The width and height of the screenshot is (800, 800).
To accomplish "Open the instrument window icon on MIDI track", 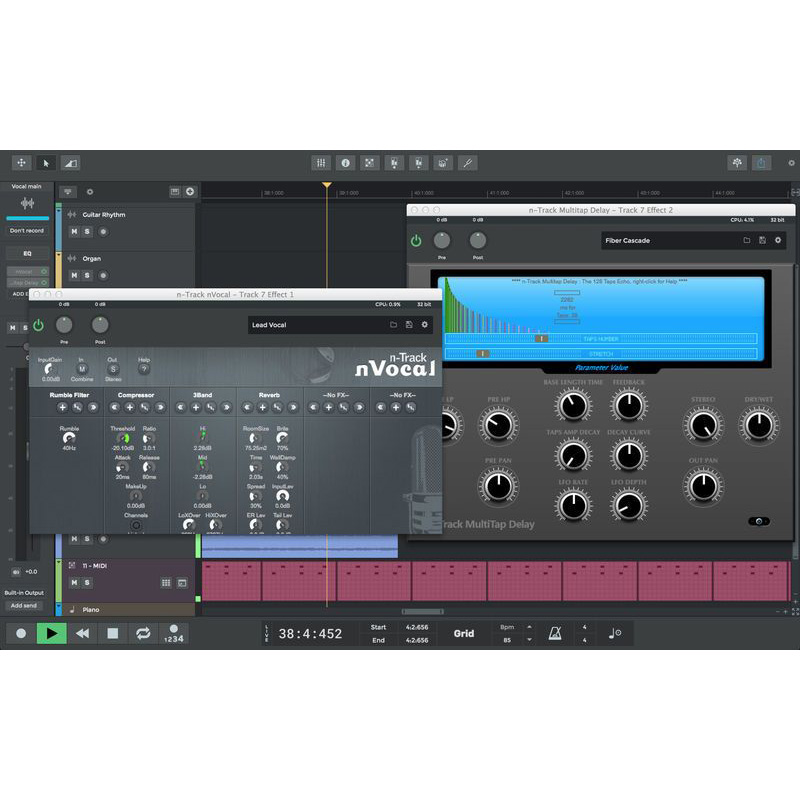I will point(182,583).
